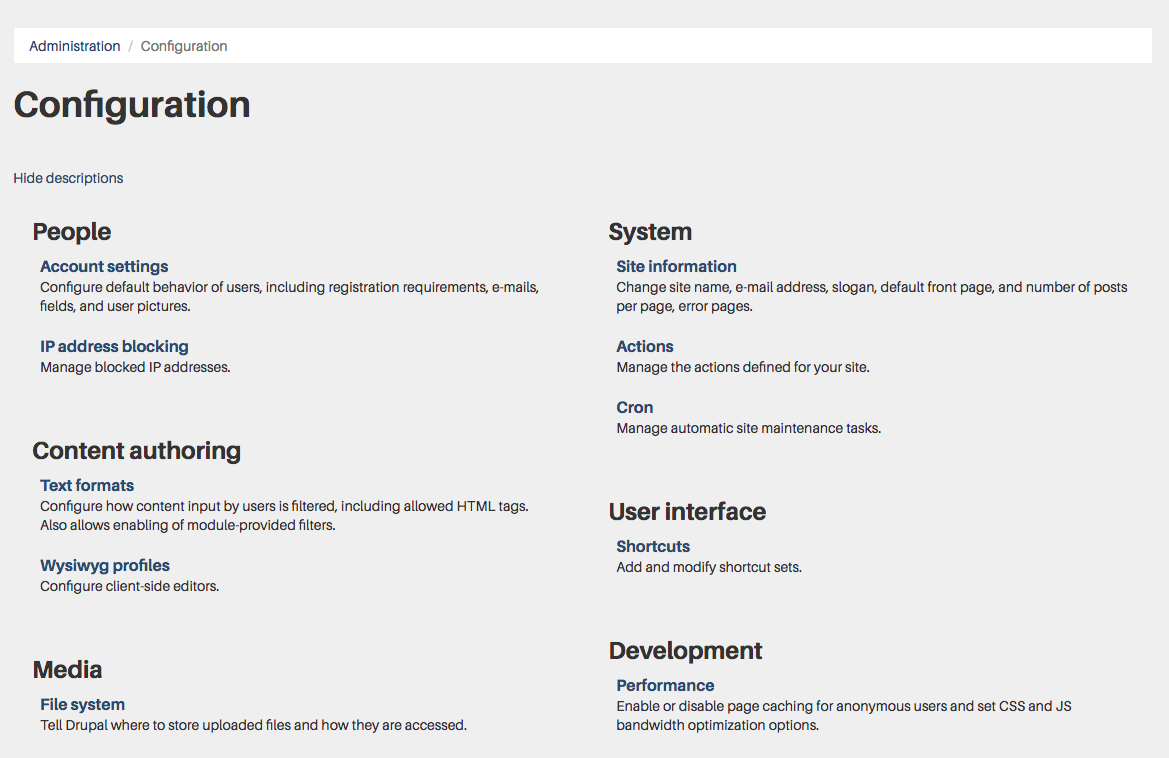Open Shortcuts configuration

pos(653,546)
